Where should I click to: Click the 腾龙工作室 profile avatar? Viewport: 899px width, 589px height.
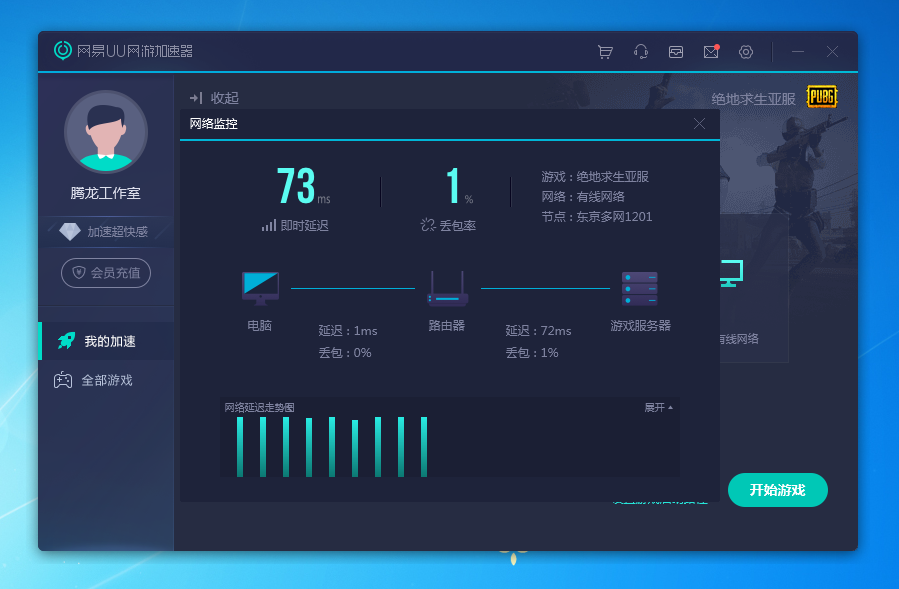point(106,131)
